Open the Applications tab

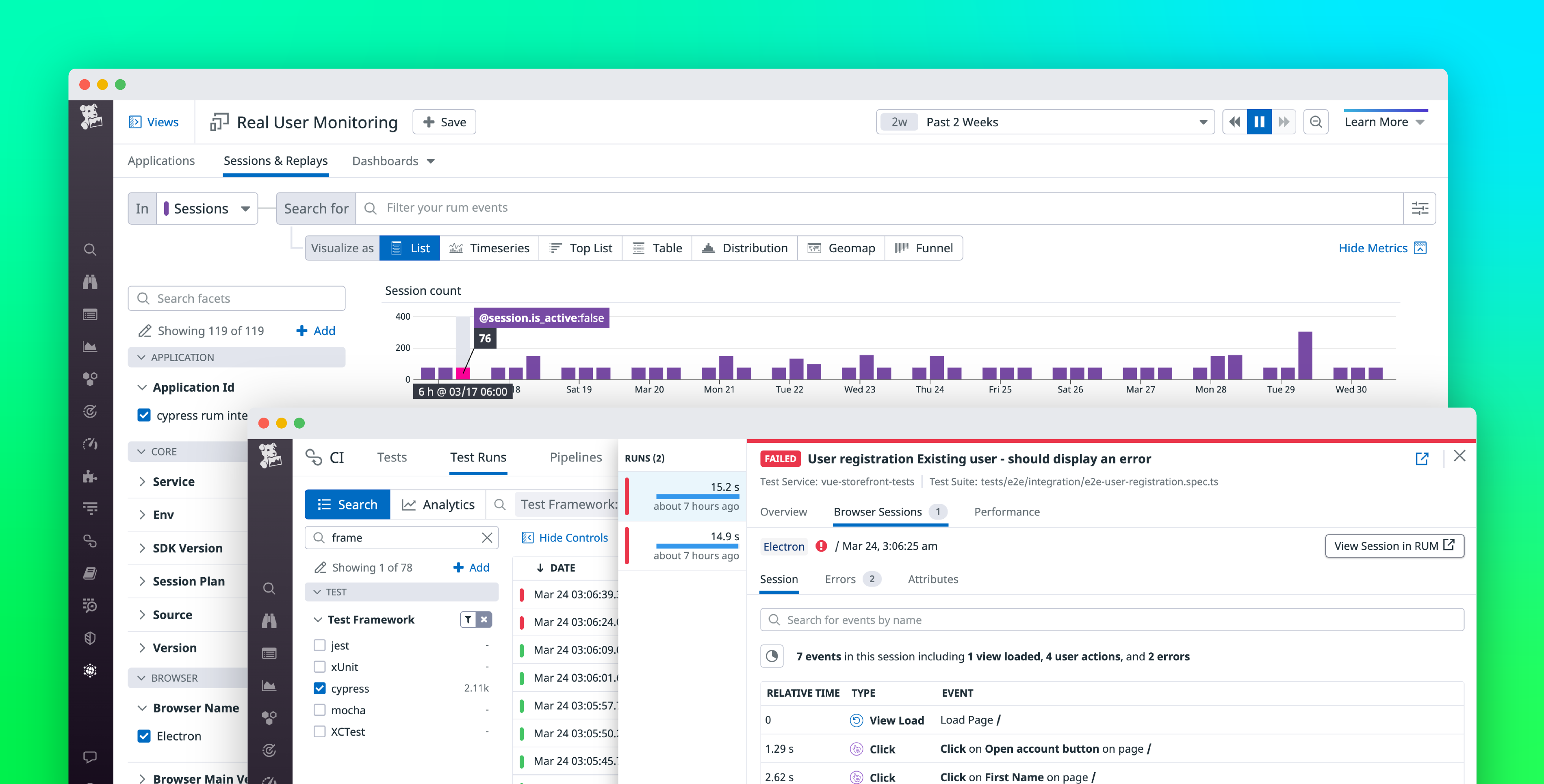pyautogui.click(x=160, y=160)
